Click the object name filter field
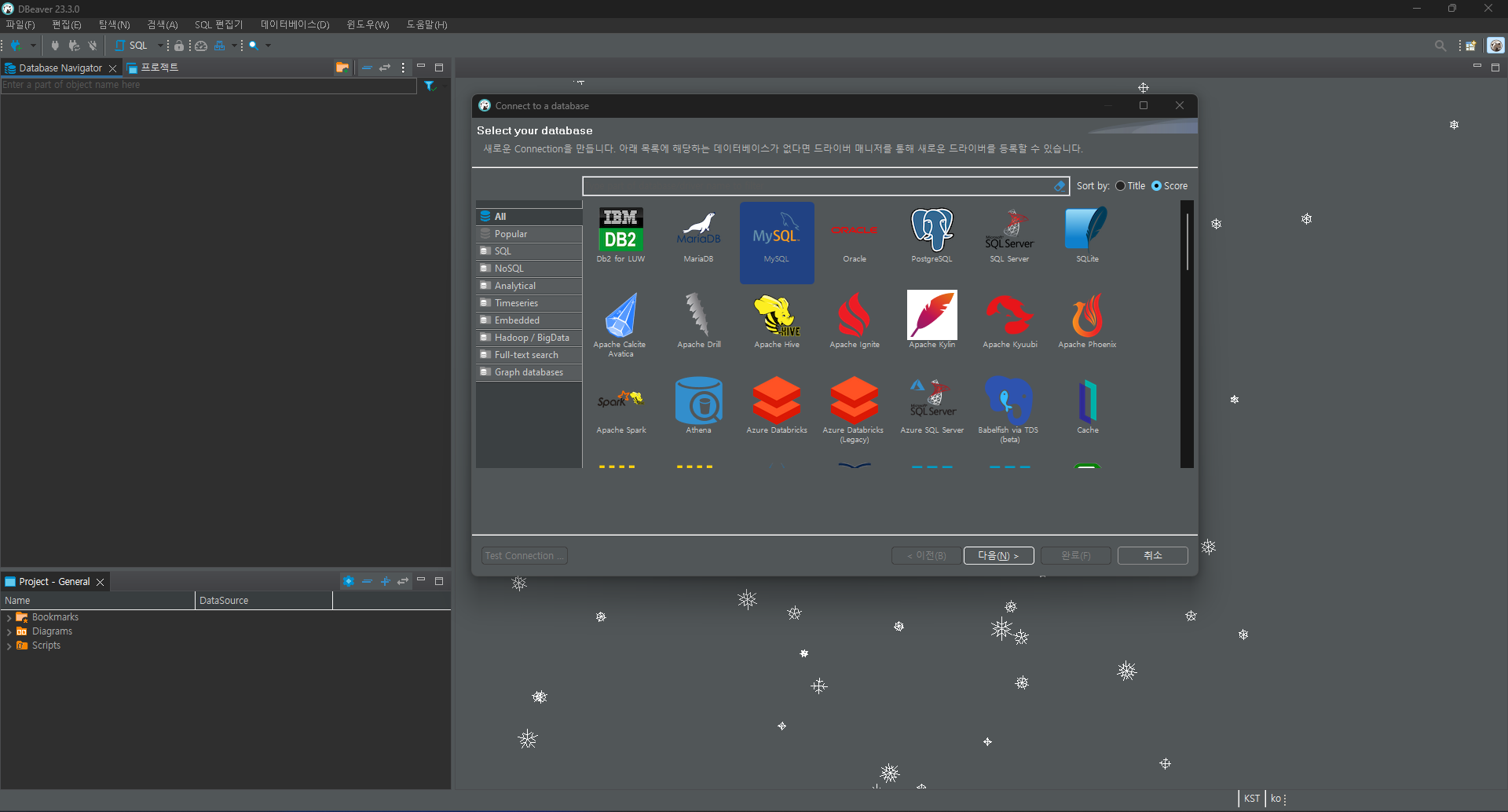This screenshot has width=1508, height=812. click(x=208, y=85)
